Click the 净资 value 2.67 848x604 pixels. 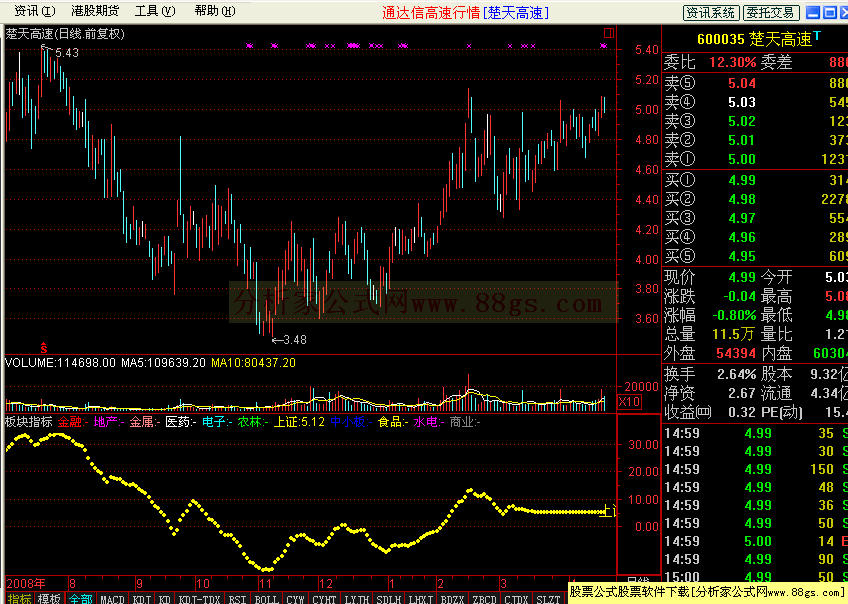(741, 393)
